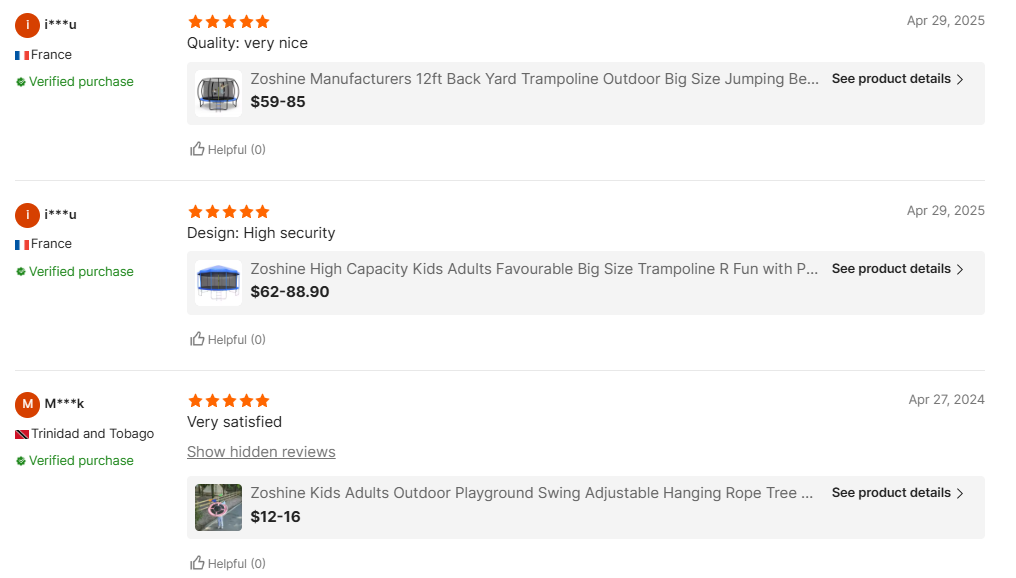Screen dimensions: 1016x578
Task: Open the 12ft Back Yard Trampoline thumbnail
Action: pos(218,93)
